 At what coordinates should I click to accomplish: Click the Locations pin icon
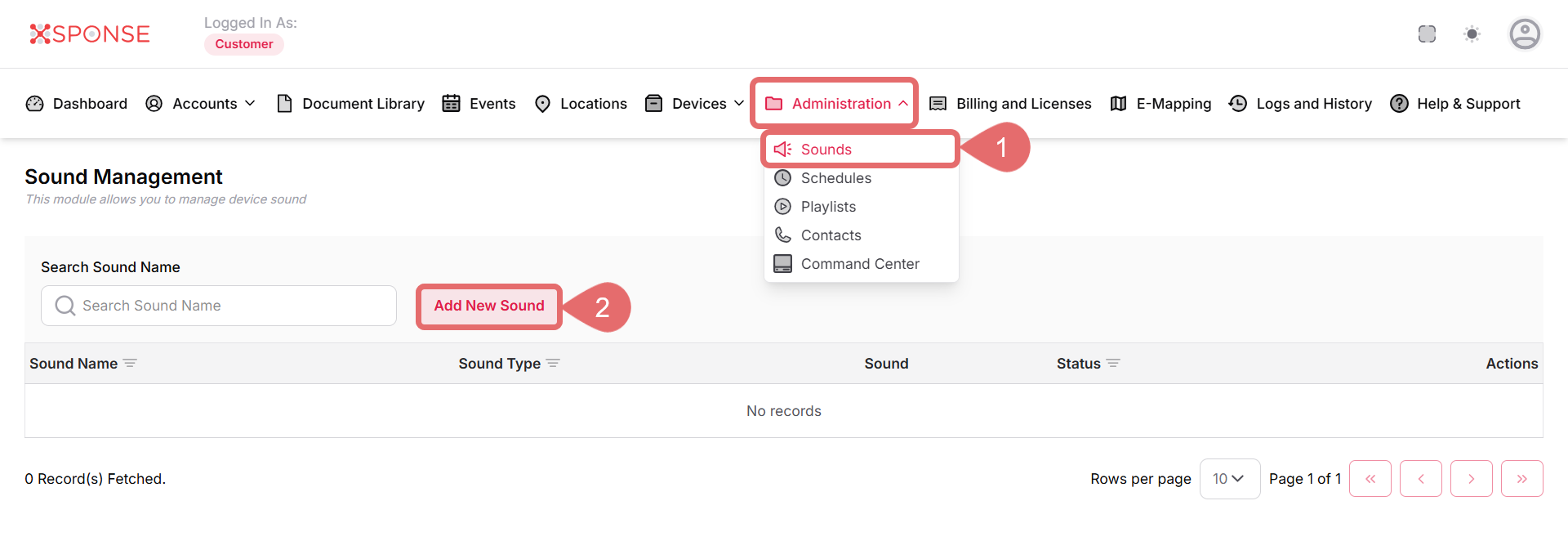click(x=542, y=104)
